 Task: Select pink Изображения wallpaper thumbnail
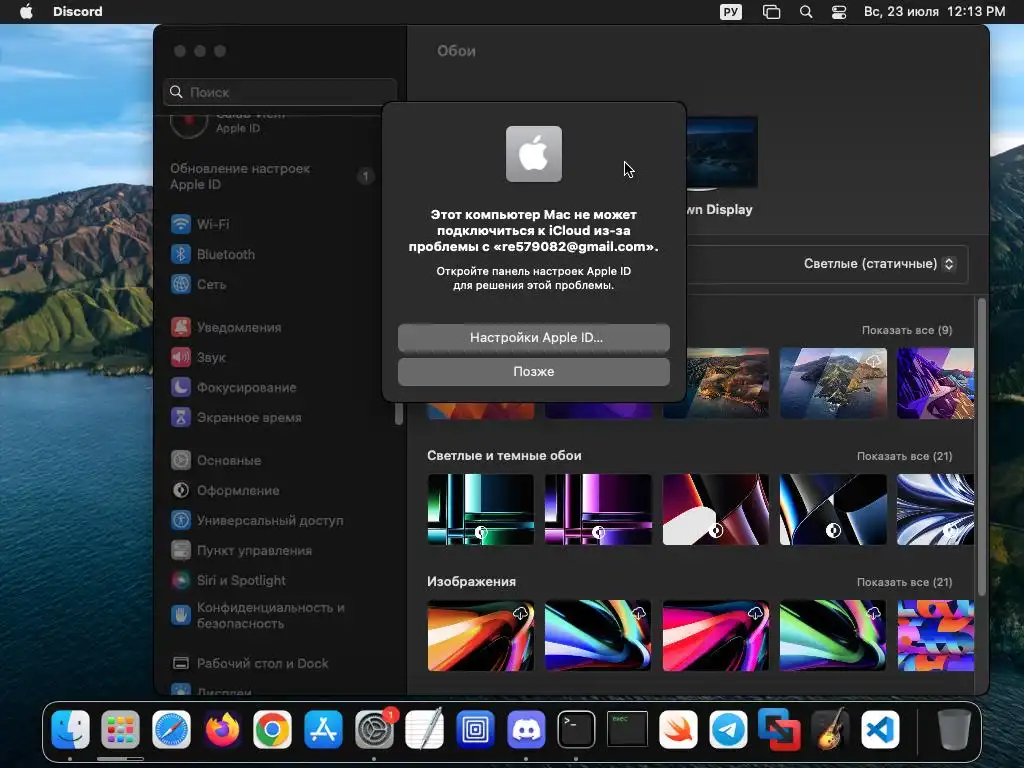716,635
